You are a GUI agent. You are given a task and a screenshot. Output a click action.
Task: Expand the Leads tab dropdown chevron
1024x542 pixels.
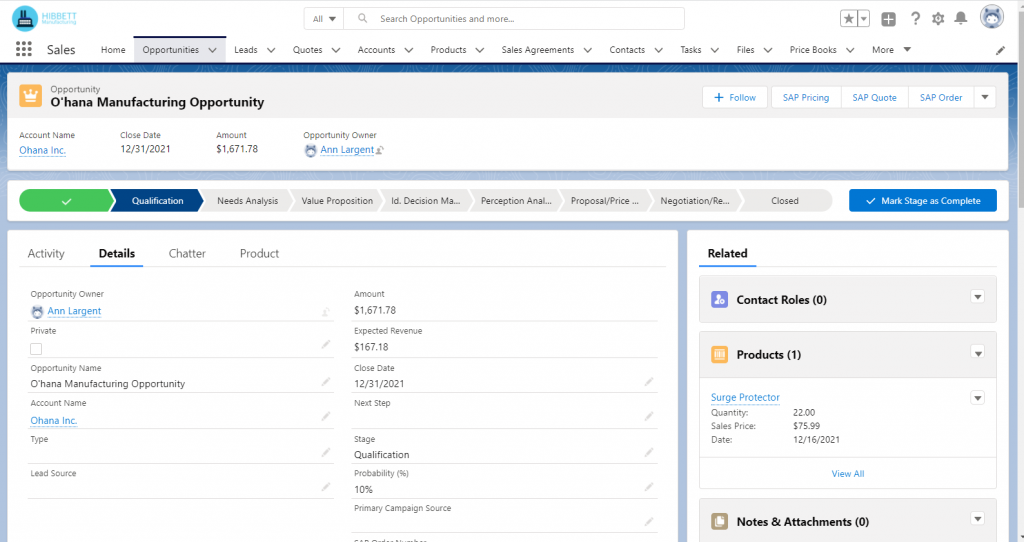click(x=271, y=50)
